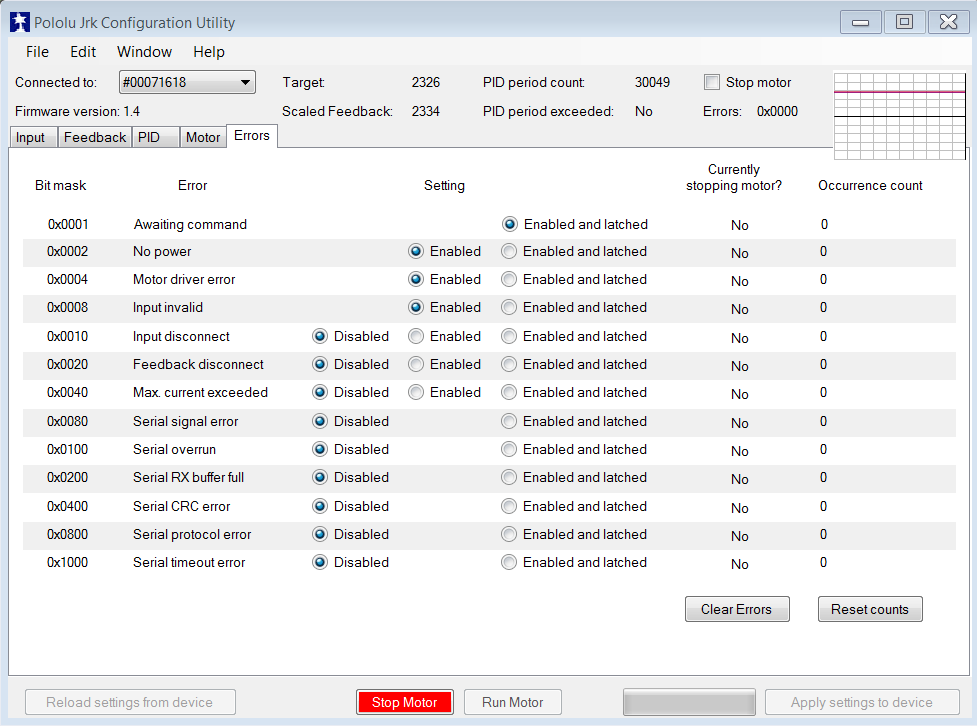Switch to the PID tab
Screen dimensions: 977x726
coord(149,138)
